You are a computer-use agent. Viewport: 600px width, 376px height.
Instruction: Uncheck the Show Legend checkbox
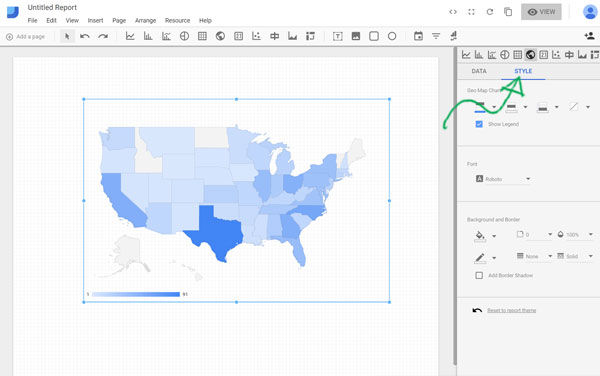(x=479, y=124)
